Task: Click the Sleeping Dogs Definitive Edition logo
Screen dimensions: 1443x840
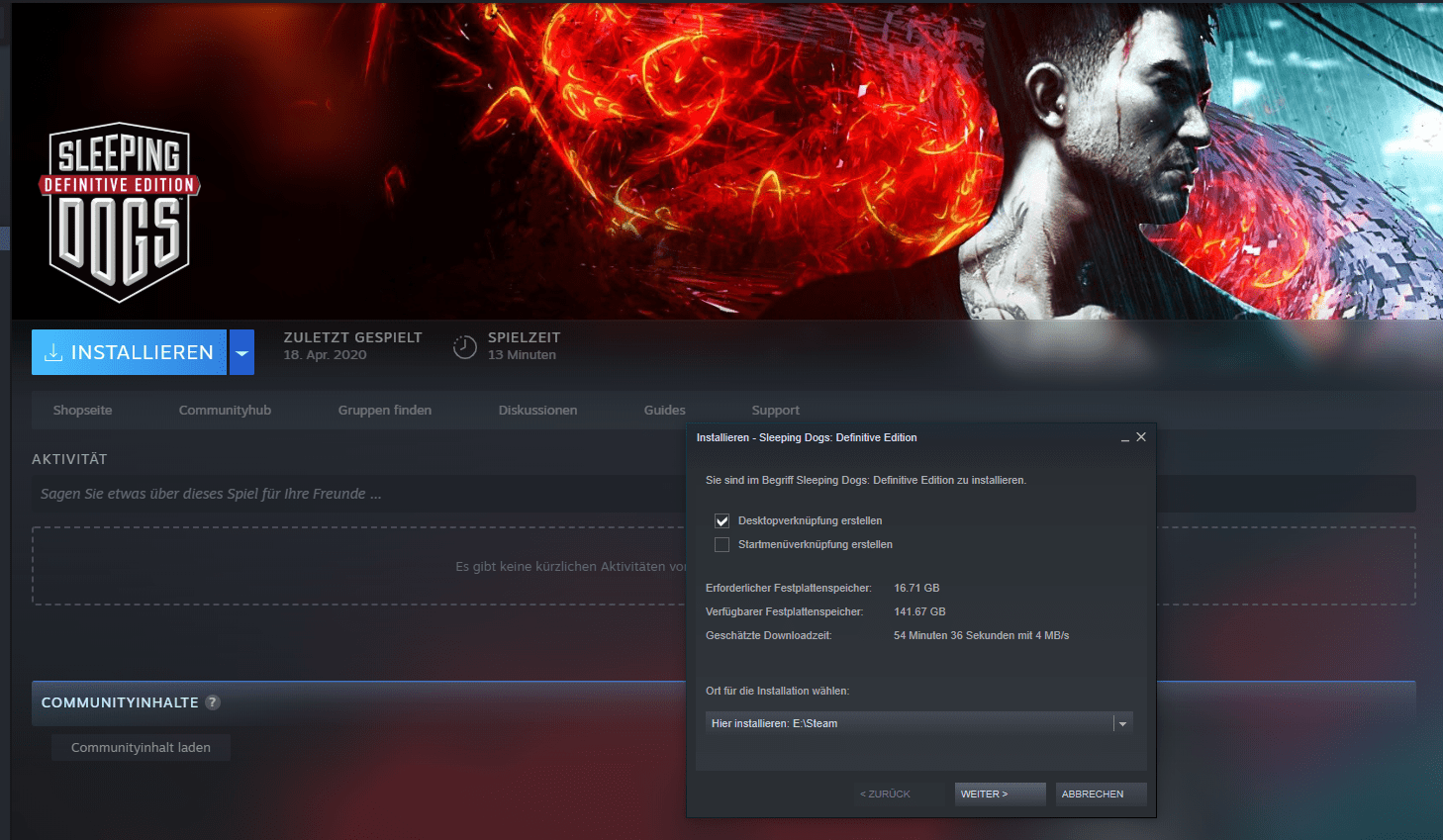Action: [120, 212]
